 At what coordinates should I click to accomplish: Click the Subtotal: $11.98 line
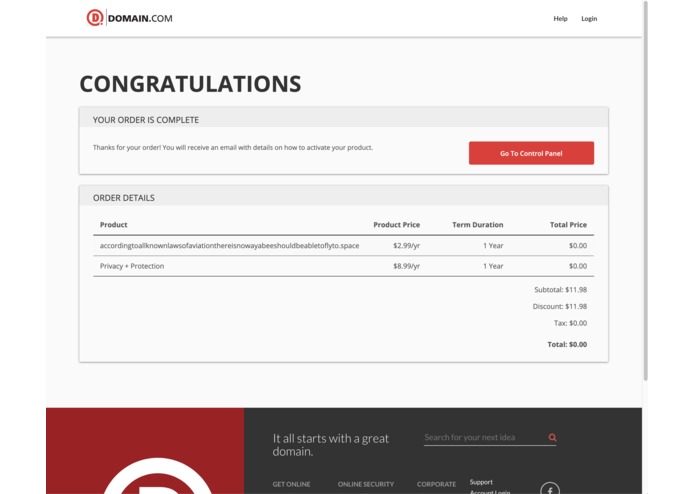pyautogui.click(x=560, y=290)
